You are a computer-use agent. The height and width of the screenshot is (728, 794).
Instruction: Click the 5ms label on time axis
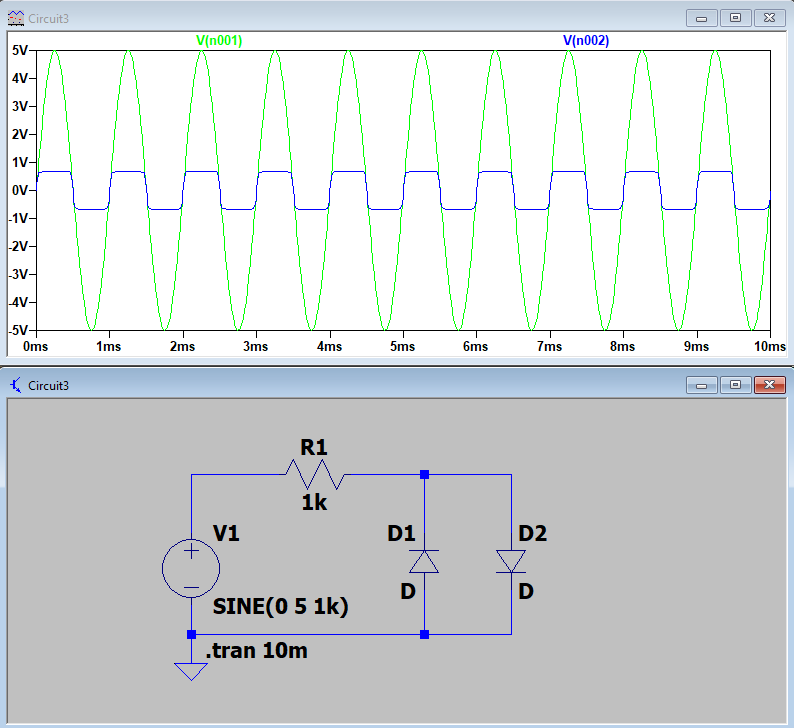point(402,346)
